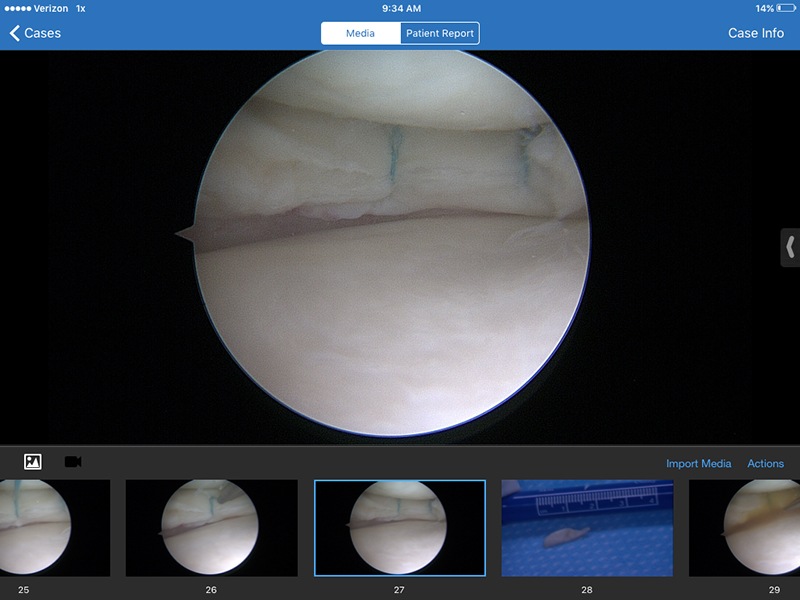
Task: Switch to the Media tab
Action: (x=361, y=33)
